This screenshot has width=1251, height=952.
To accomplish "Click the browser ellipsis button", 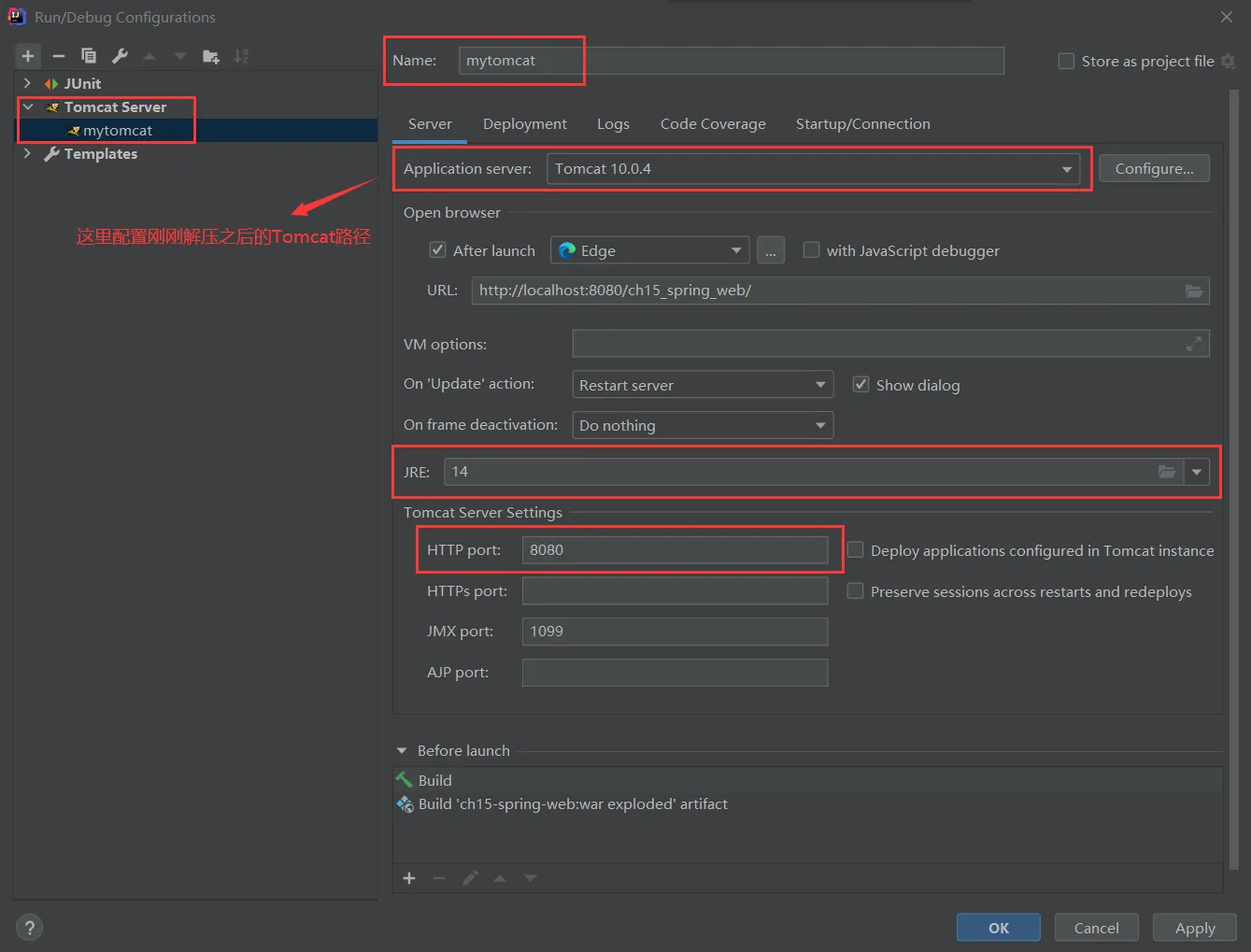I will (771, 250).
